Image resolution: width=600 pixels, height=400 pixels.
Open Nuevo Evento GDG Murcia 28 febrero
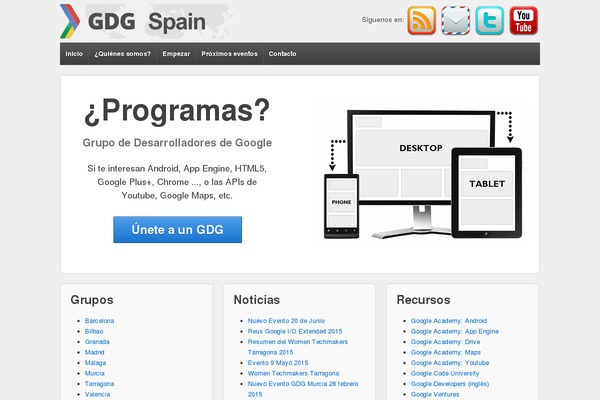(303, 389)
